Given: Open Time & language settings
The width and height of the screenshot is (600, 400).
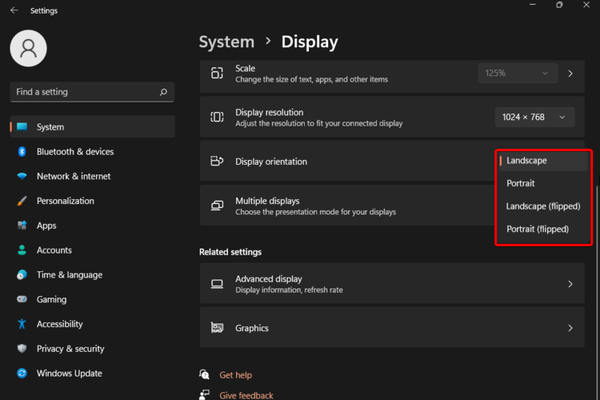Looking at the screenshot, I should coord(92,275).
